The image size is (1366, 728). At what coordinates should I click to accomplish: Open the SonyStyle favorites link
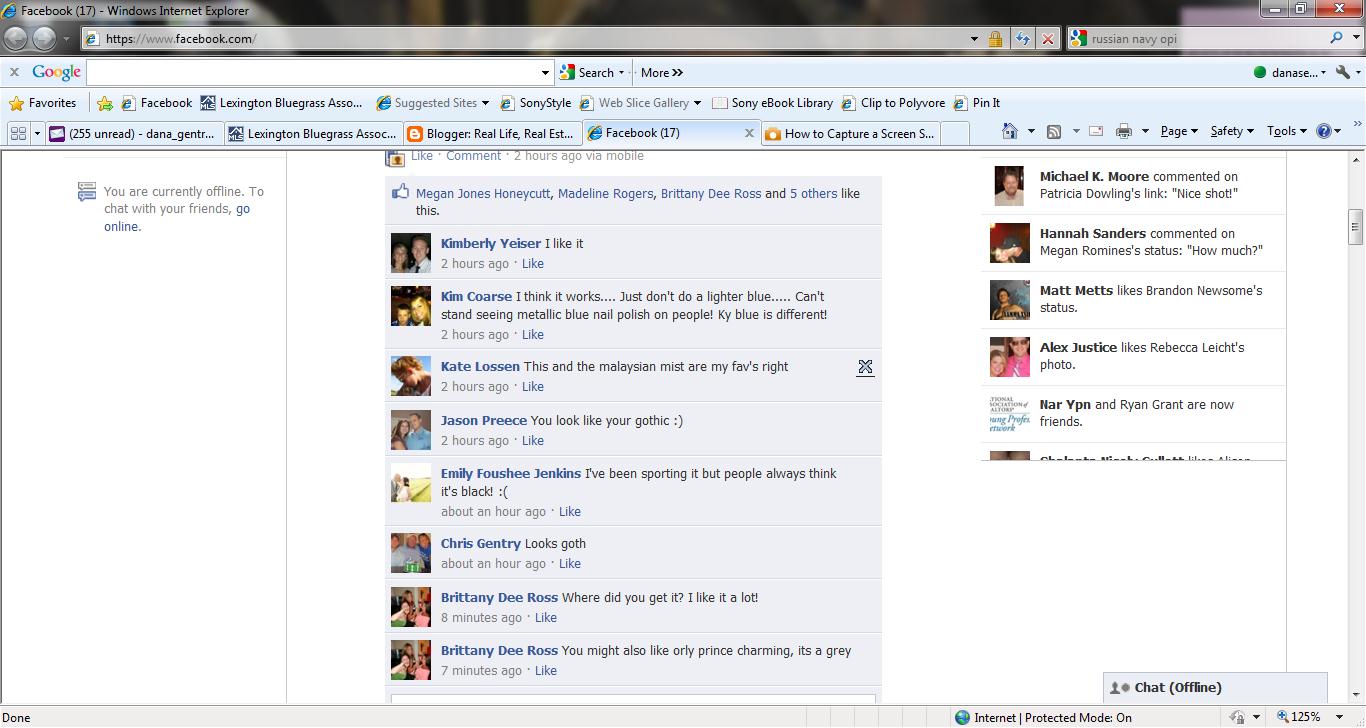click(x=535, y=102)
